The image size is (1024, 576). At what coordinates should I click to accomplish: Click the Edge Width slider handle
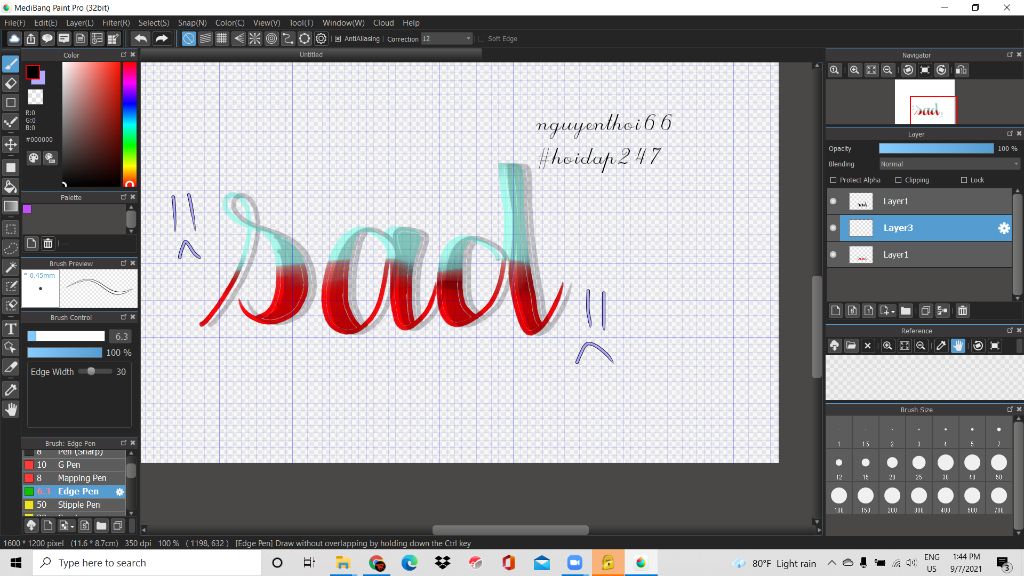pos(91,371)
